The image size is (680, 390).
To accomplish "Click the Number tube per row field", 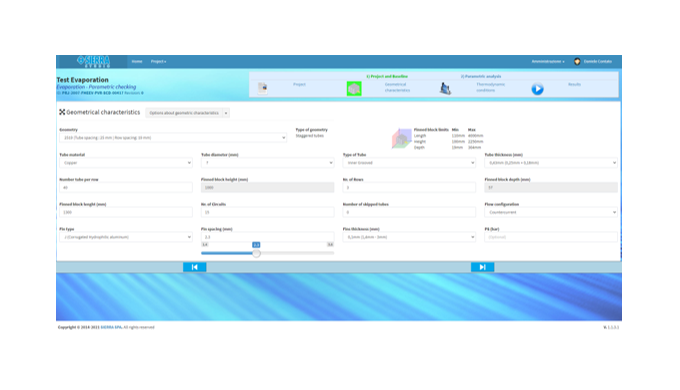I will tap(126, 188).
